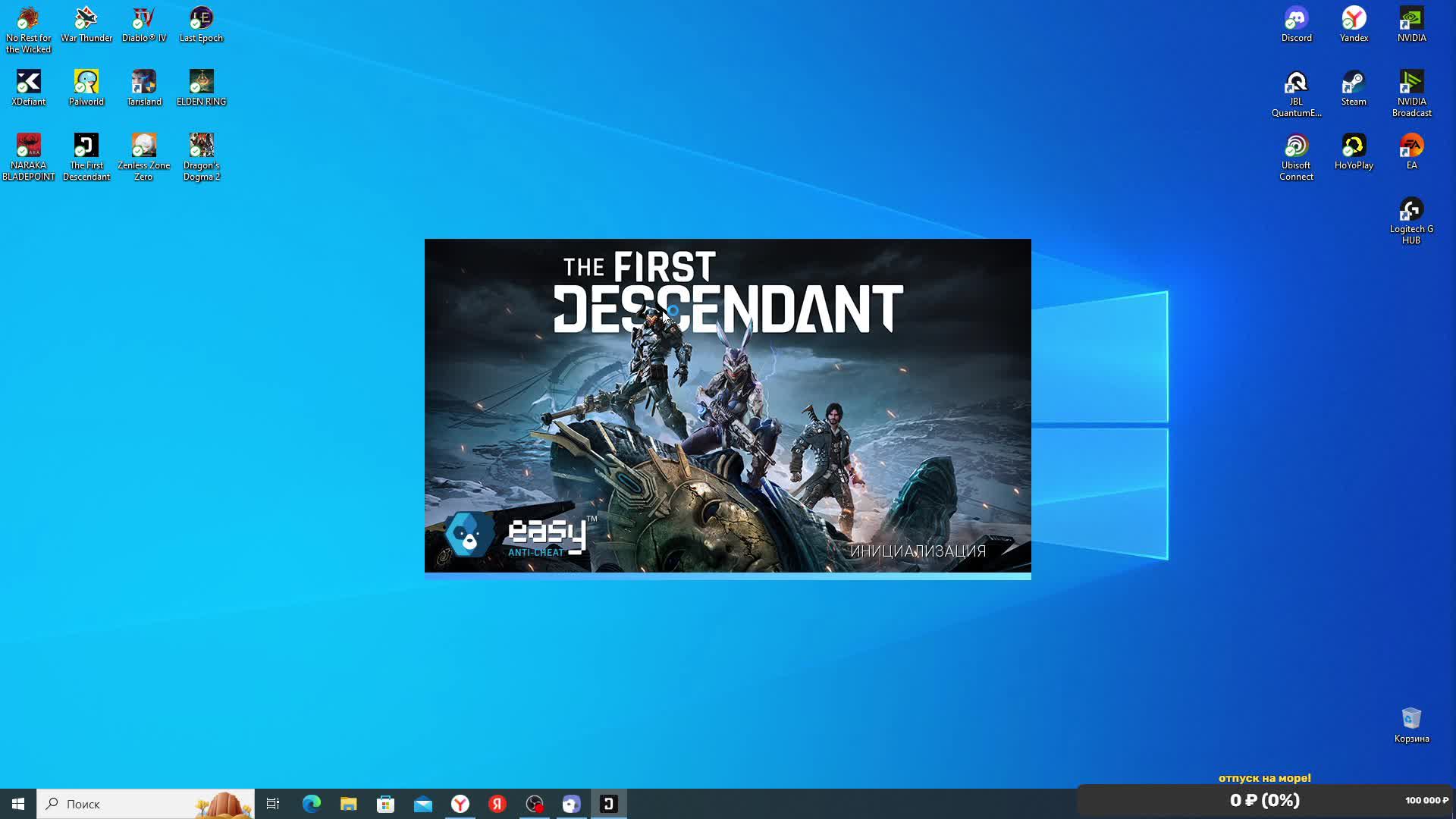
Task: Click the ELDEN RING desktop icon
Action: point(201,82)
